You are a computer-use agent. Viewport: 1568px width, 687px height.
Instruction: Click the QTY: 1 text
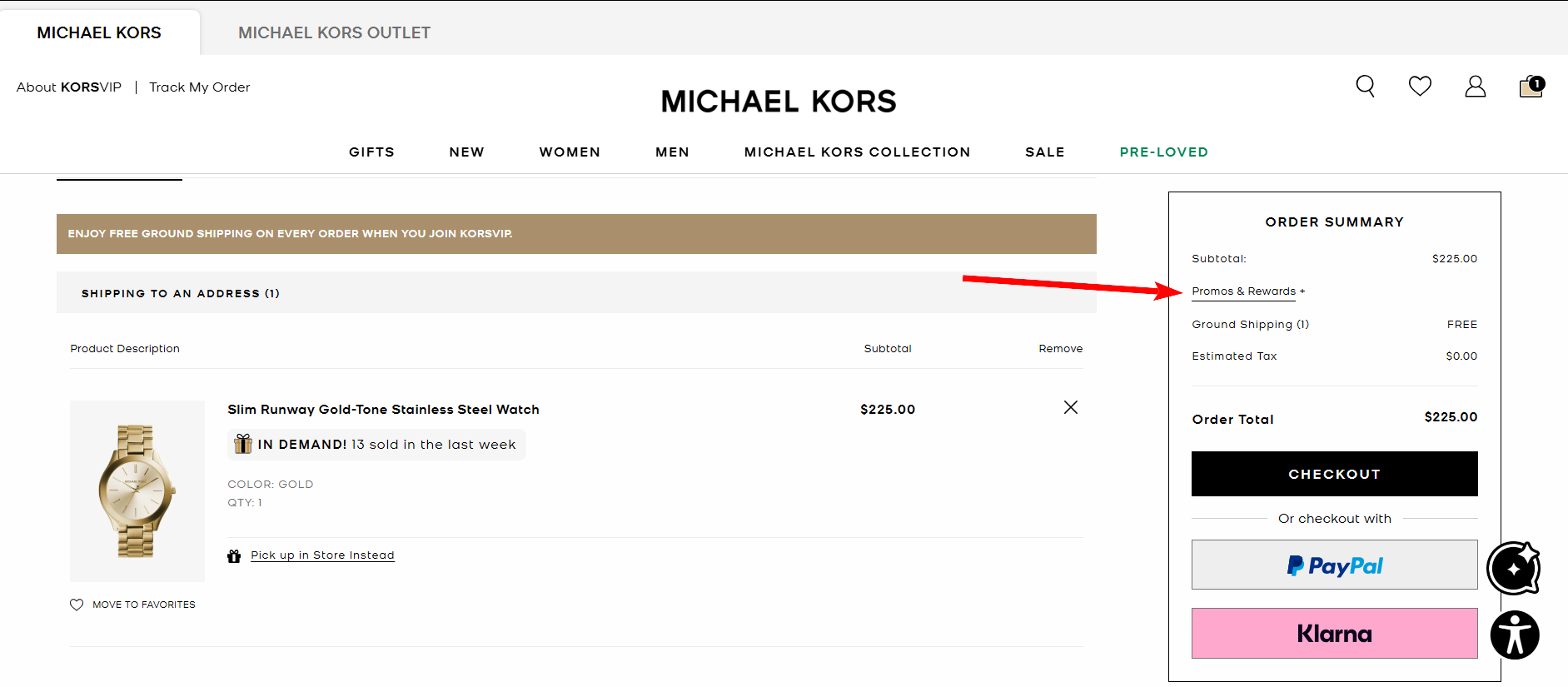click(245, 503)
